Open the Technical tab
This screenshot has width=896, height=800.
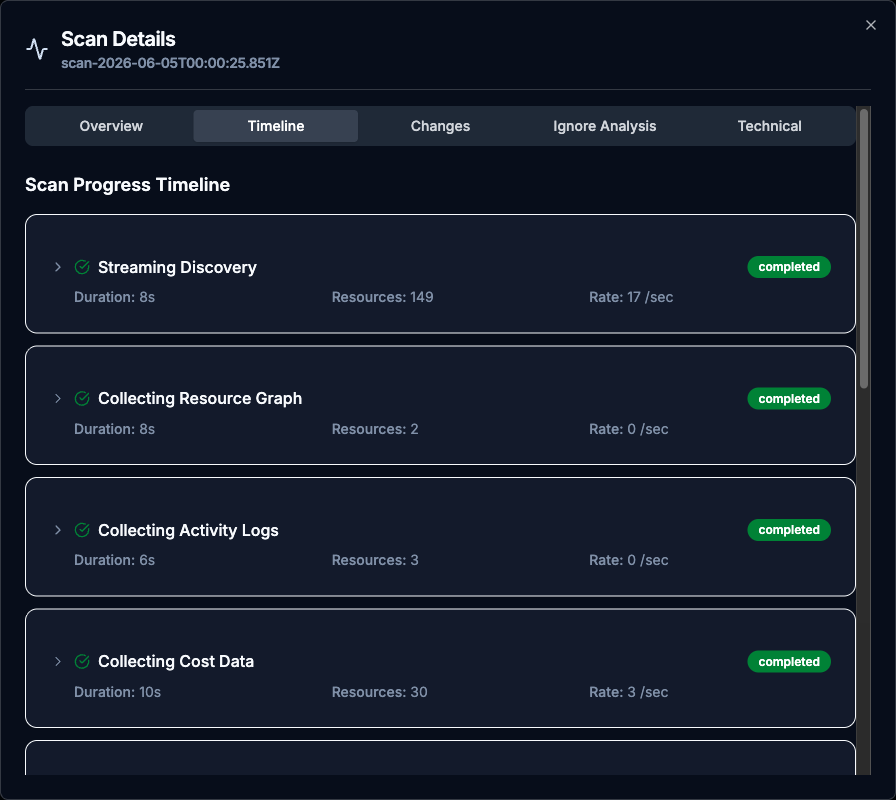769,126
